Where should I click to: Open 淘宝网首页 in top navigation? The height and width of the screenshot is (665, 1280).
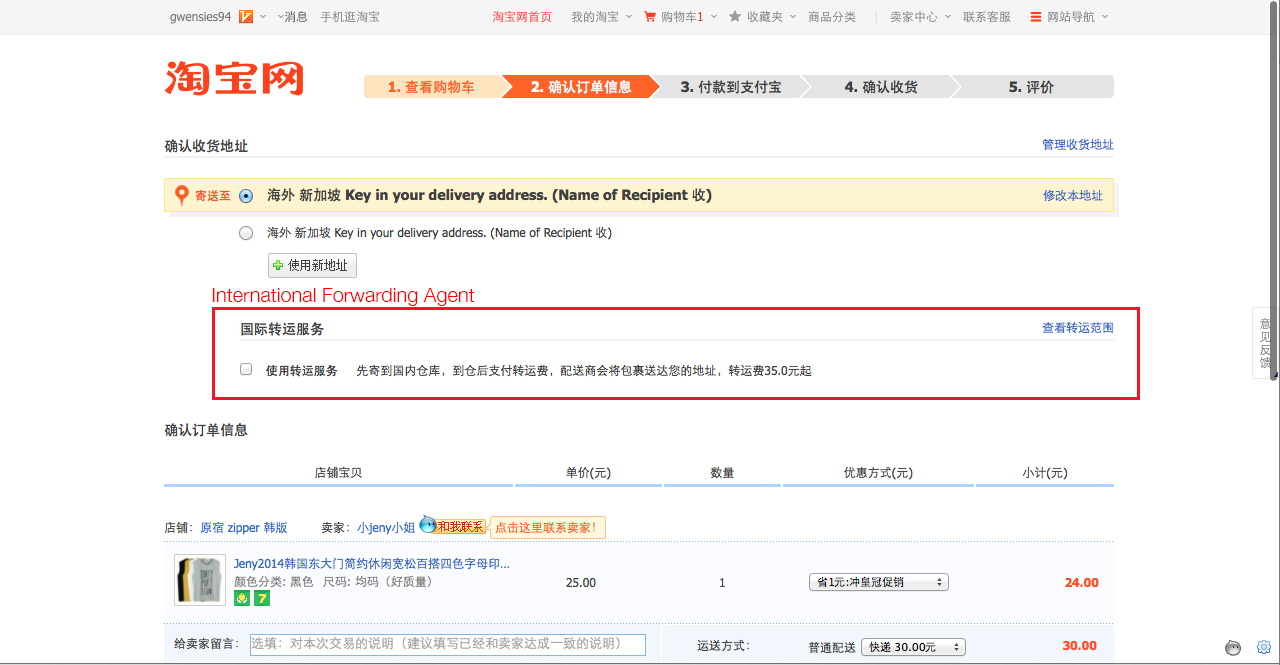522,16
